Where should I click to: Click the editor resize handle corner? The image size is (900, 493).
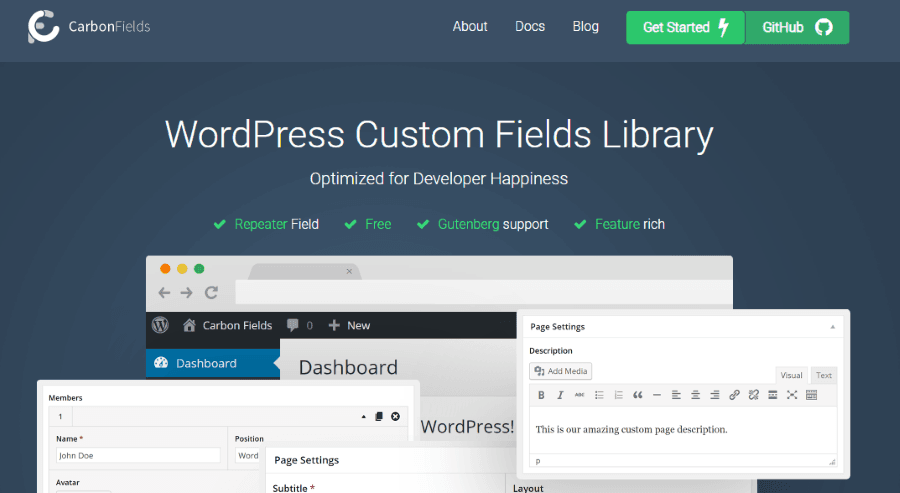pyautogui.click(x=832, y=461)
